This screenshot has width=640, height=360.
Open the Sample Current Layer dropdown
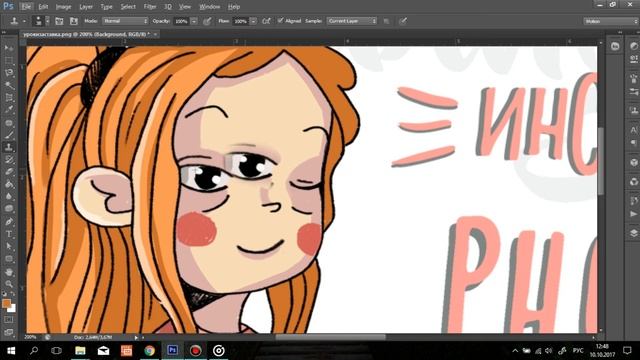351,21
